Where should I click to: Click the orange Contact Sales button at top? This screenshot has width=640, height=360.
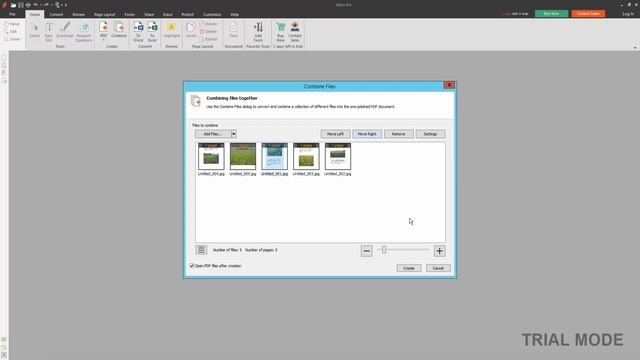point(588,13)
